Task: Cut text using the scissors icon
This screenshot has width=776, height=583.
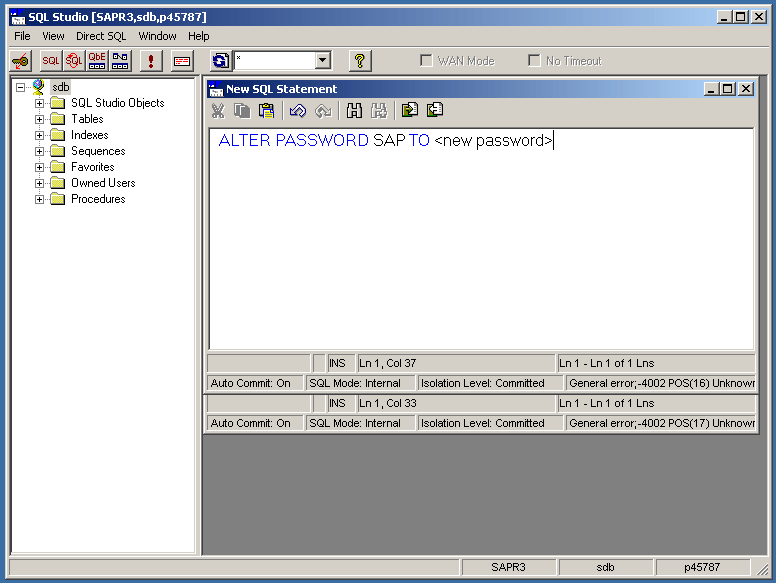Action: coord(218,110)
